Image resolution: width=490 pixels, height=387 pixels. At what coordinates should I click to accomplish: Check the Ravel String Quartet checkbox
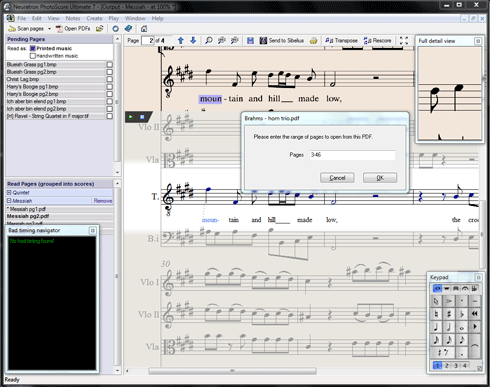[x=109, y=116]
